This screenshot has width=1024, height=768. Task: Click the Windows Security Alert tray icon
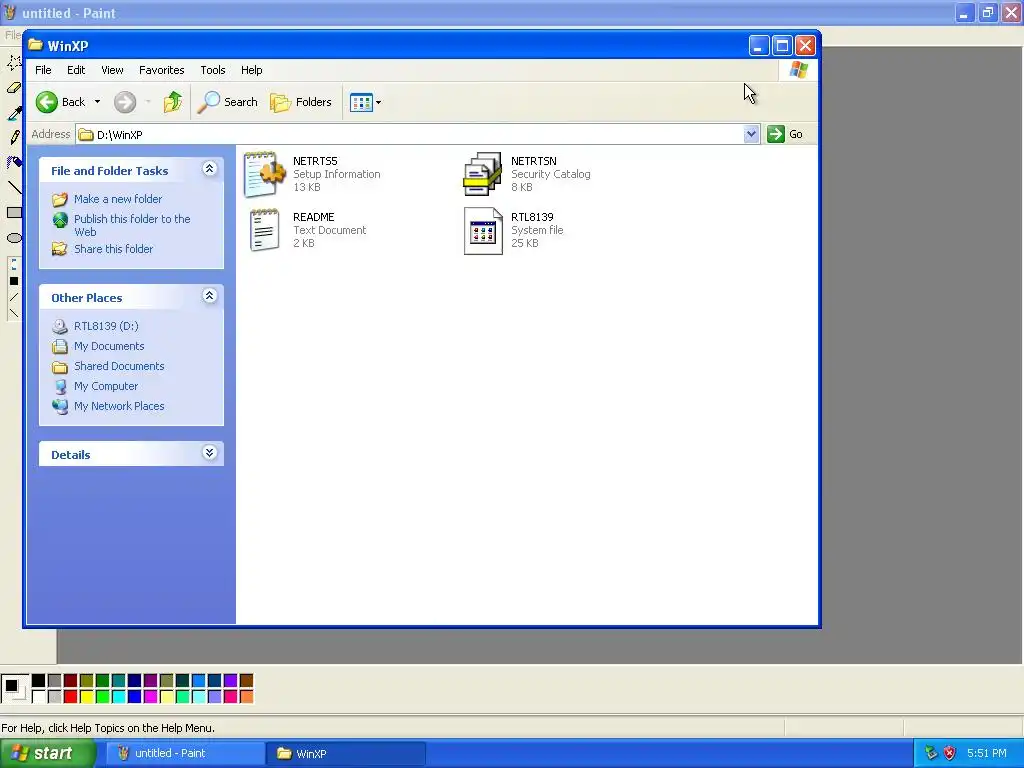pyautogui.click(x=950, y=753)
